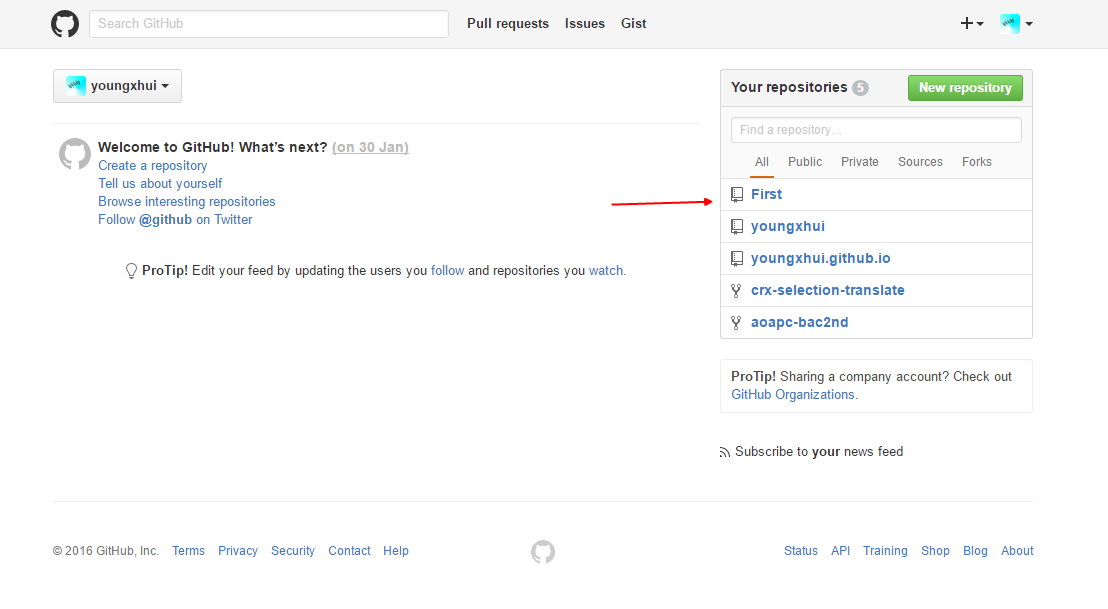Focus the Find a repository field
The height and width of the screenshot is (609, 1108).
coord(876,130)
